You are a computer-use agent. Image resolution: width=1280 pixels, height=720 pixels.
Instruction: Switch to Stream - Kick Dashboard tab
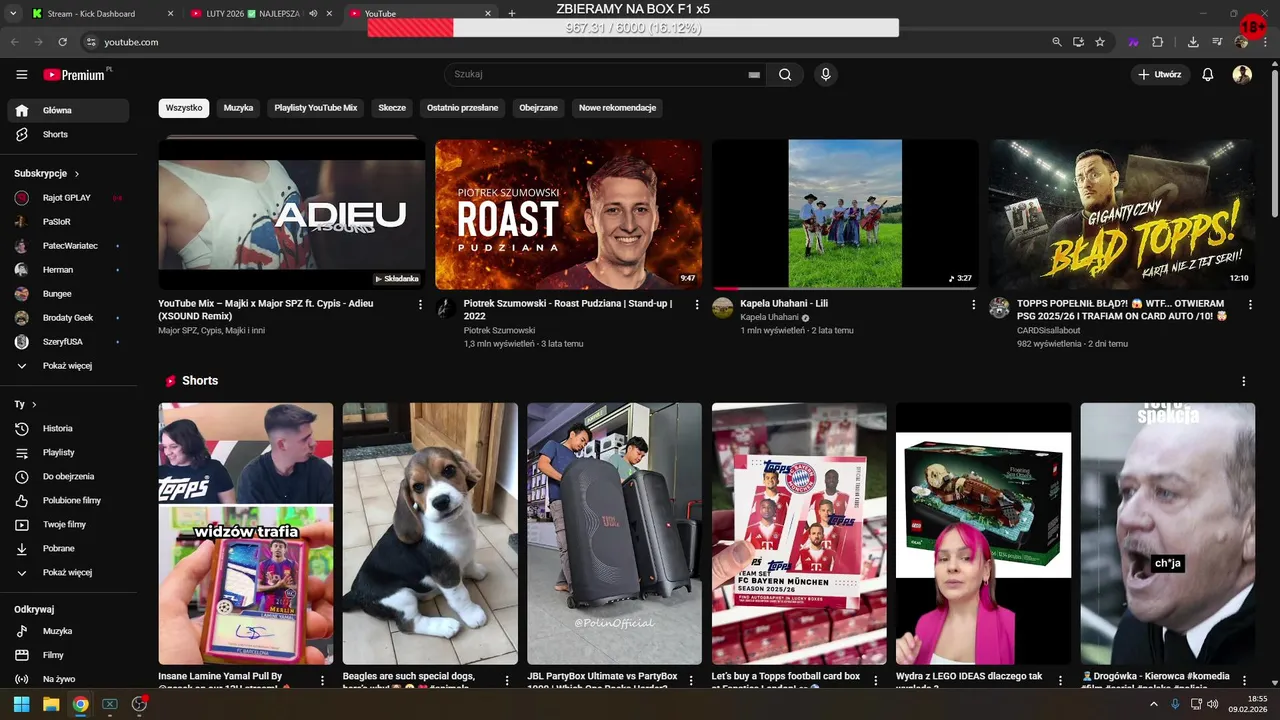[x=100, y=14]
